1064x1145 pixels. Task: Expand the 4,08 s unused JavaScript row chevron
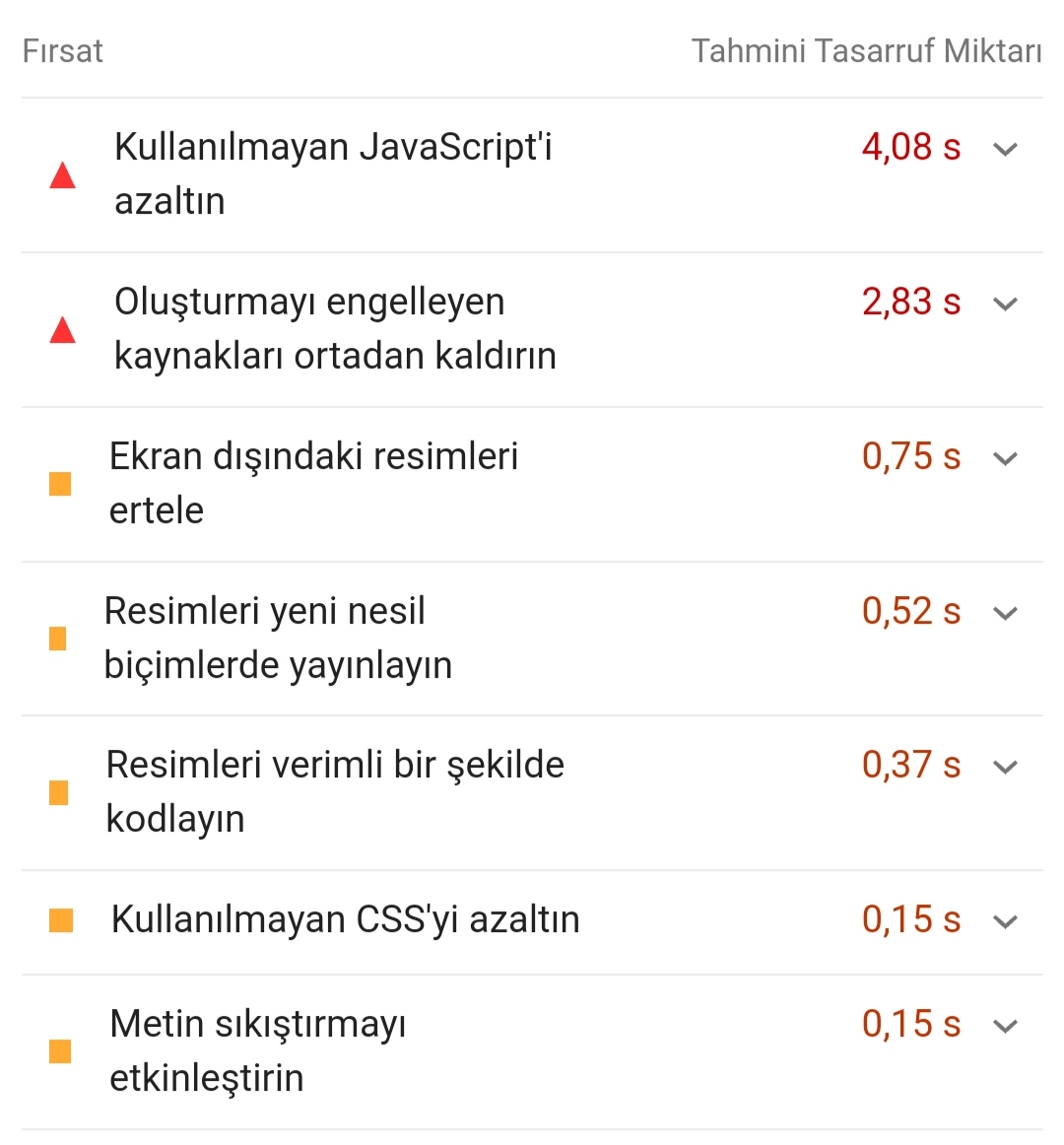1006,149
